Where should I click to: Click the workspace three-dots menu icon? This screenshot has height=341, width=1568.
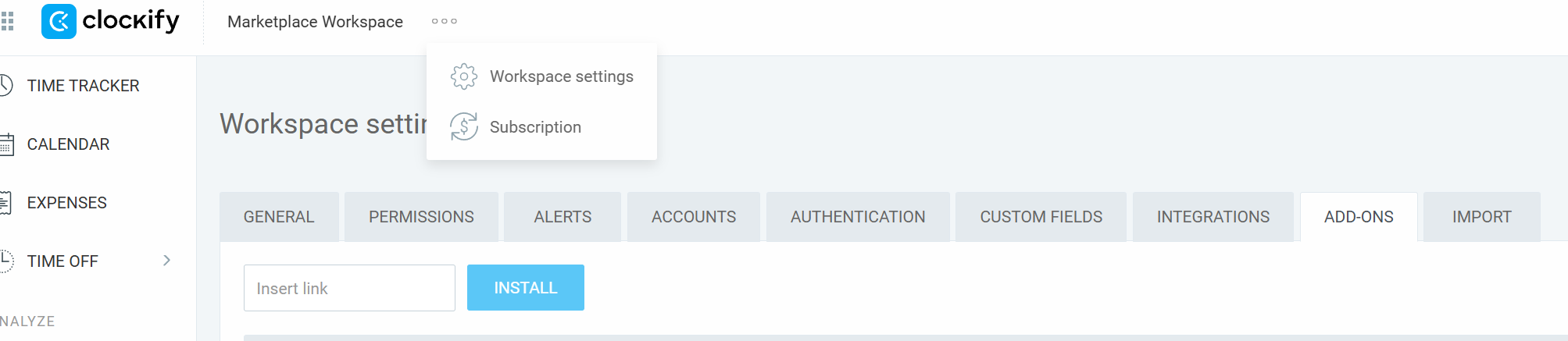445,21
